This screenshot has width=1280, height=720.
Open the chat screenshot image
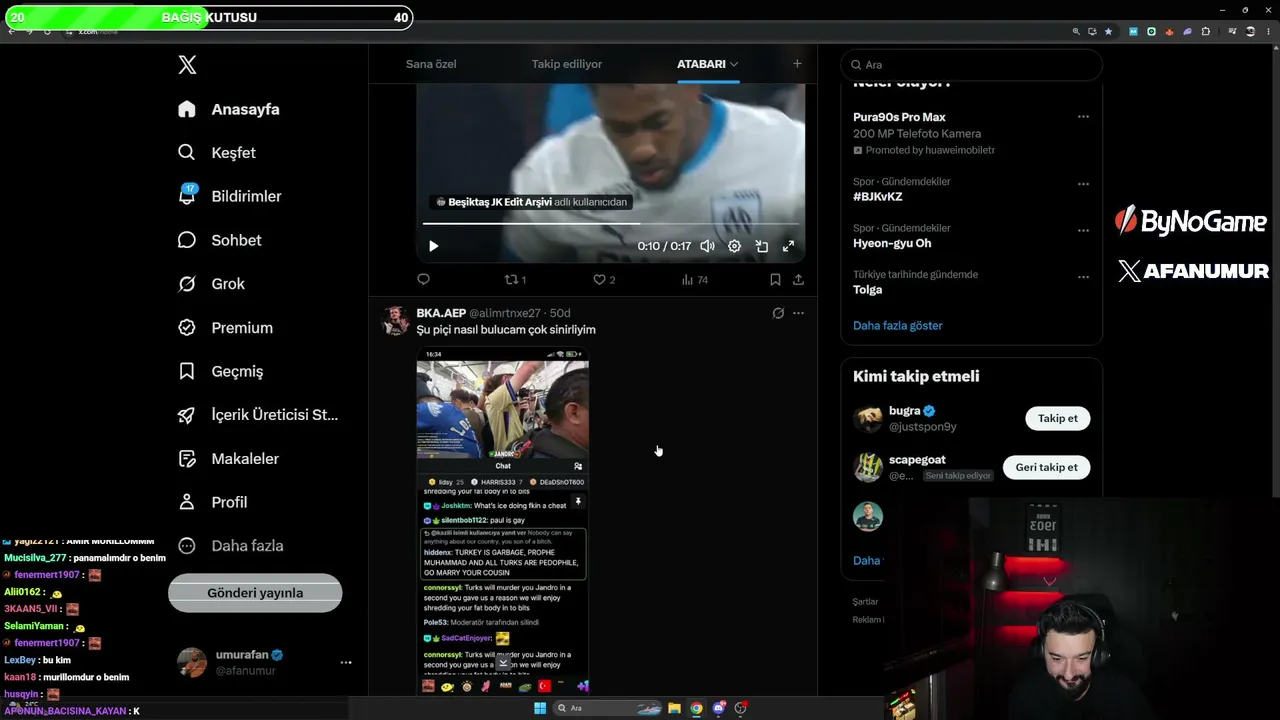pos(503,520)
